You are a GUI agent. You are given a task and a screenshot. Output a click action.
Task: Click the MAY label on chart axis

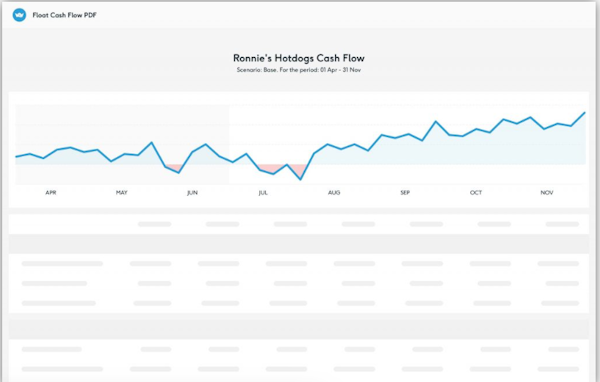(122, 193)
